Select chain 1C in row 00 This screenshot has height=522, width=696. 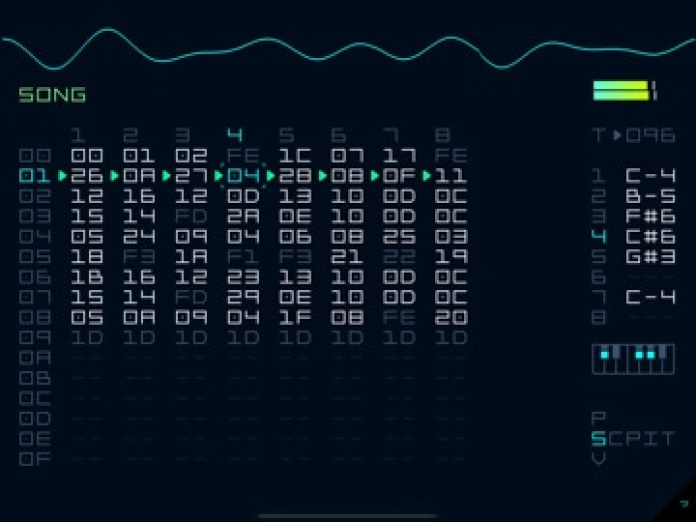[x=295, y=155]
